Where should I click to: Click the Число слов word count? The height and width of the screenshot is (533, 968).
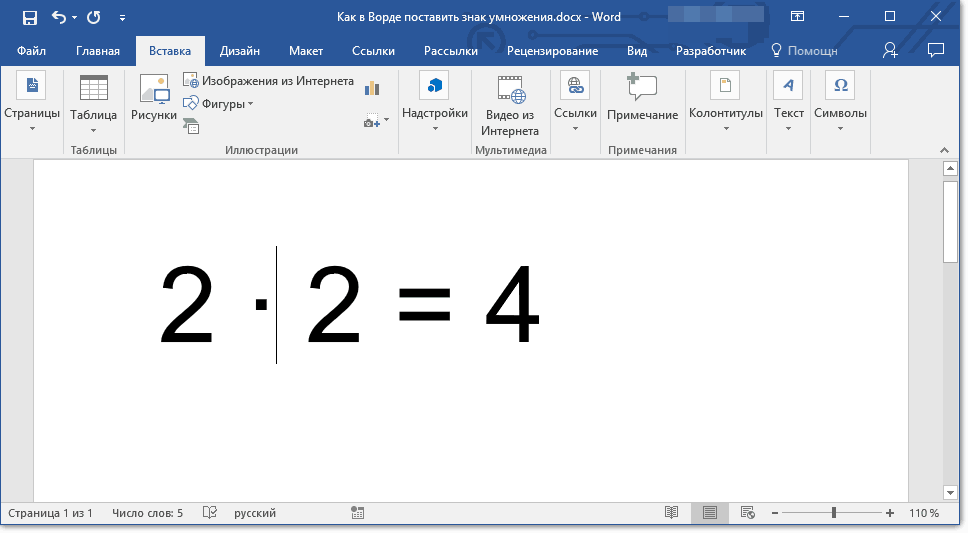coord(147,513)
